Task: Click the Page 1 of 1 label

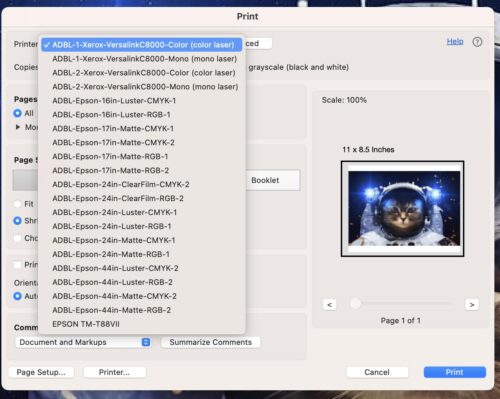Action: pos(401,321)
